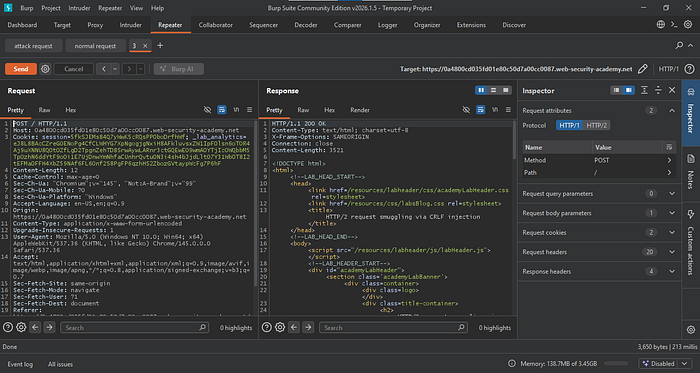Open globe icon in top bar

click(x=661, y=25)
